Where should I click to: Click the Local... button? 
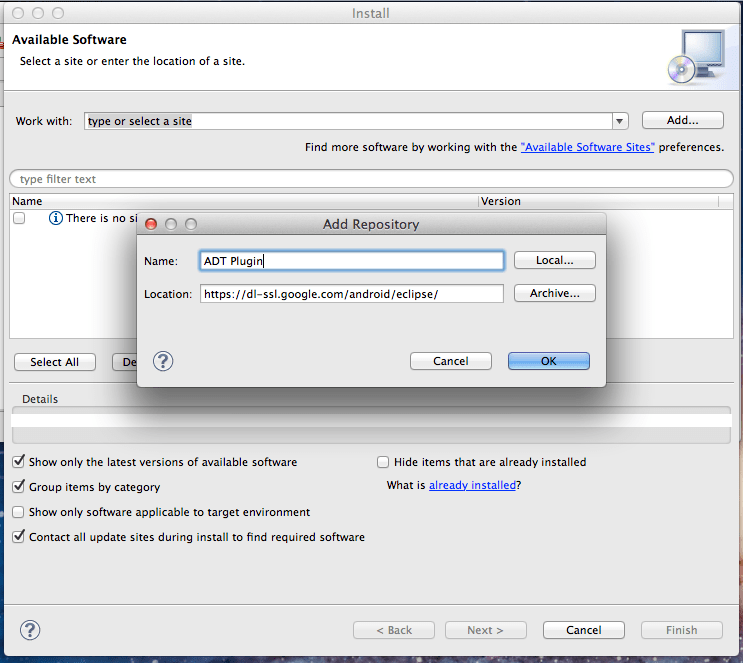click(554, 260)
